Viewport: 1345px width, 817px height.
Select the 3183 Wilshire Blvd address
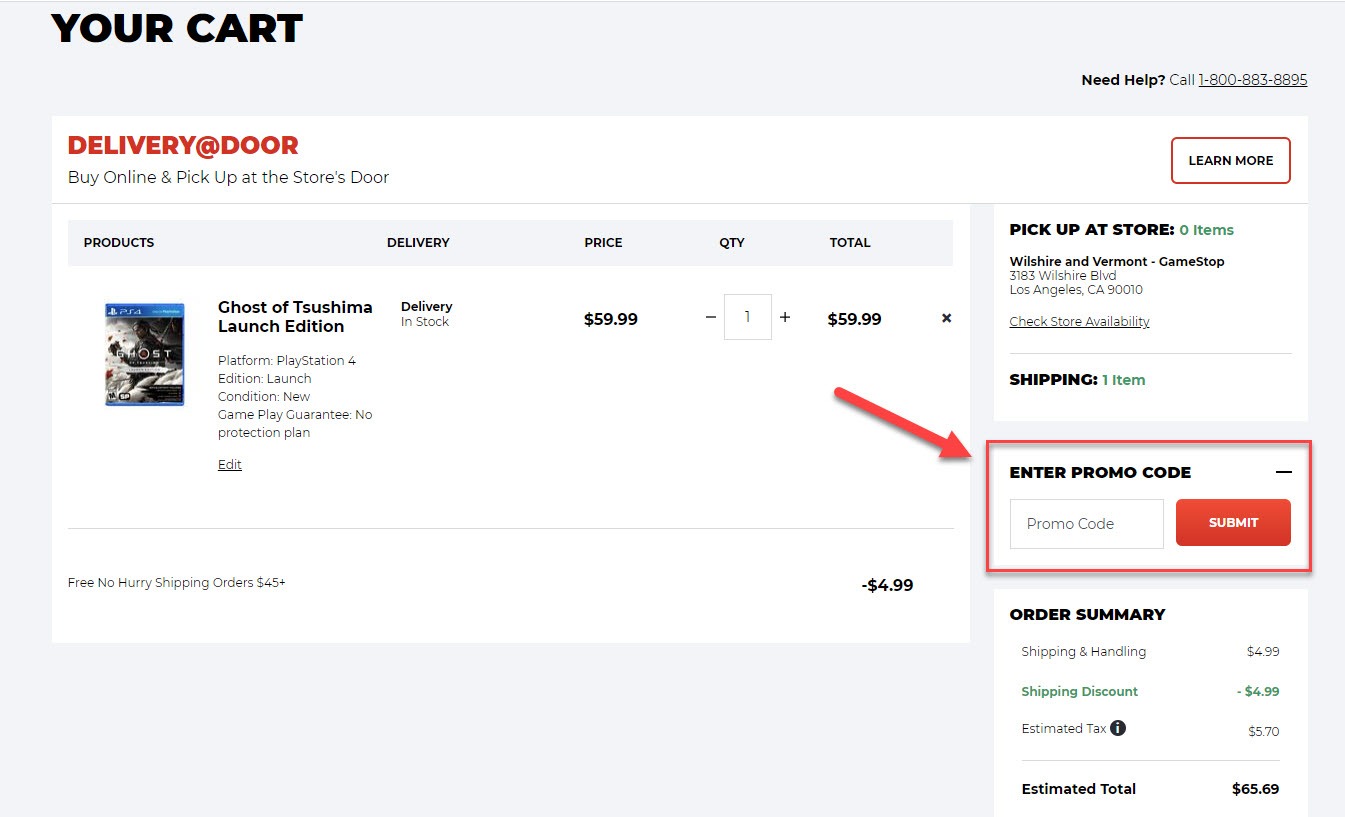pos(1062,276)
